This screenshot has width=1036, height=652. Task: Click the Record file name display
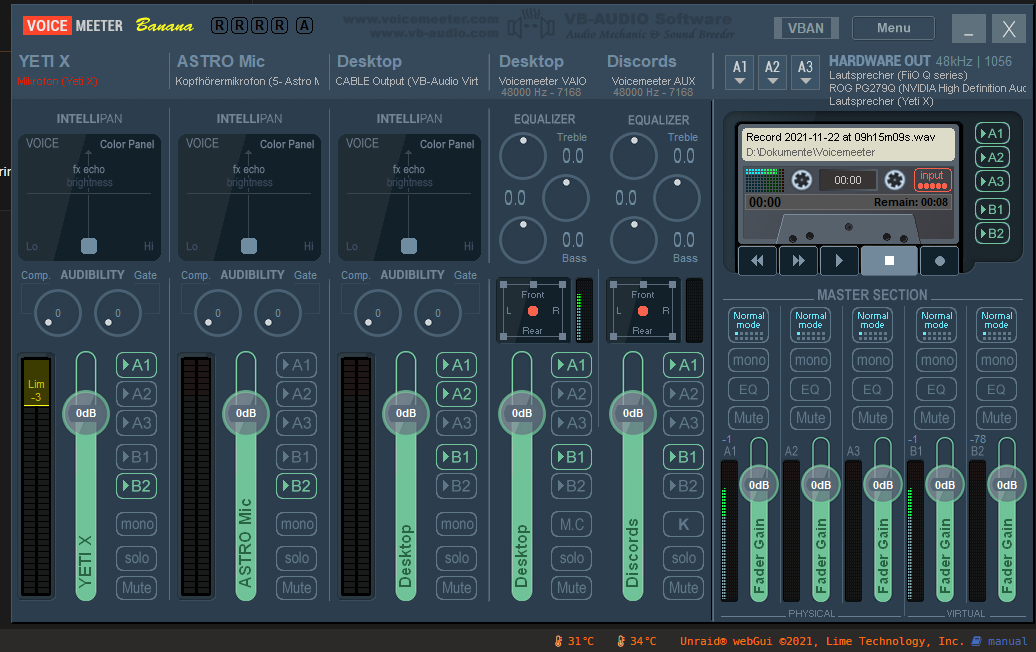[x=848, y=144]
